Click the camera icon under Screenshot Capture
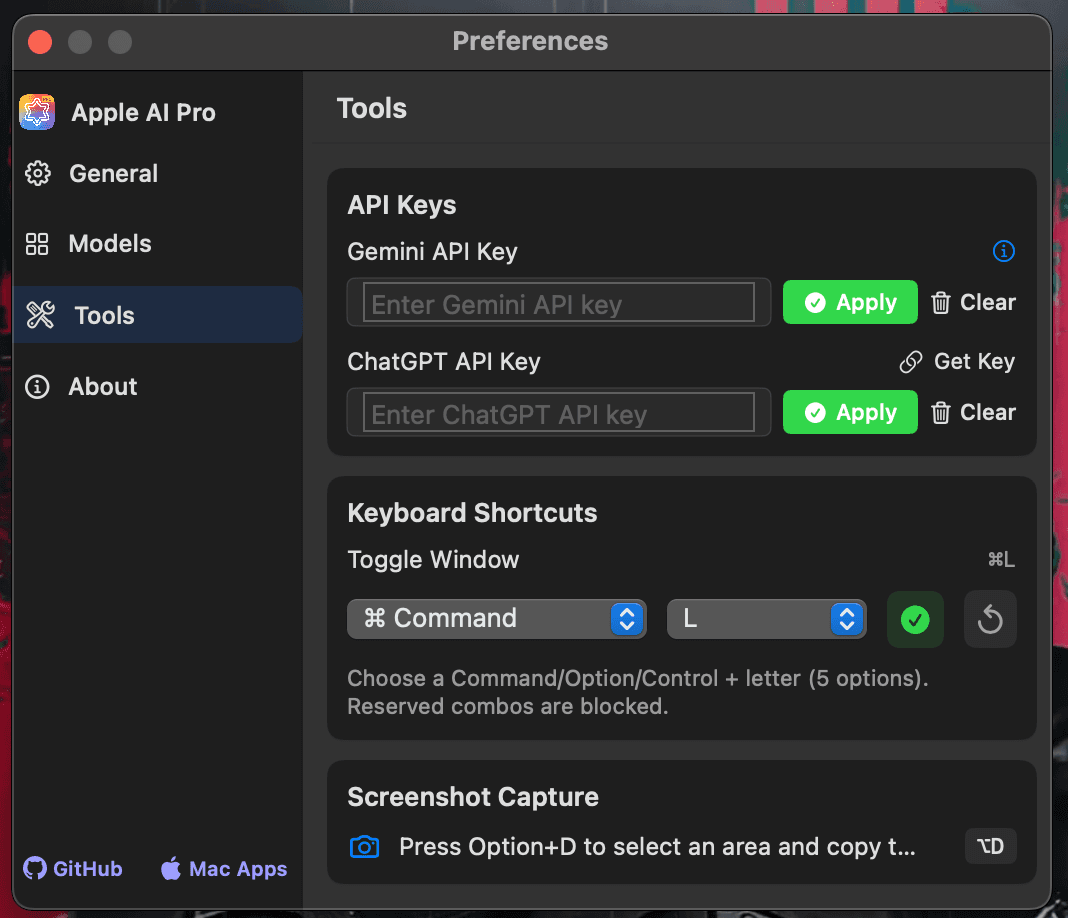 click(x=364, y=846)
